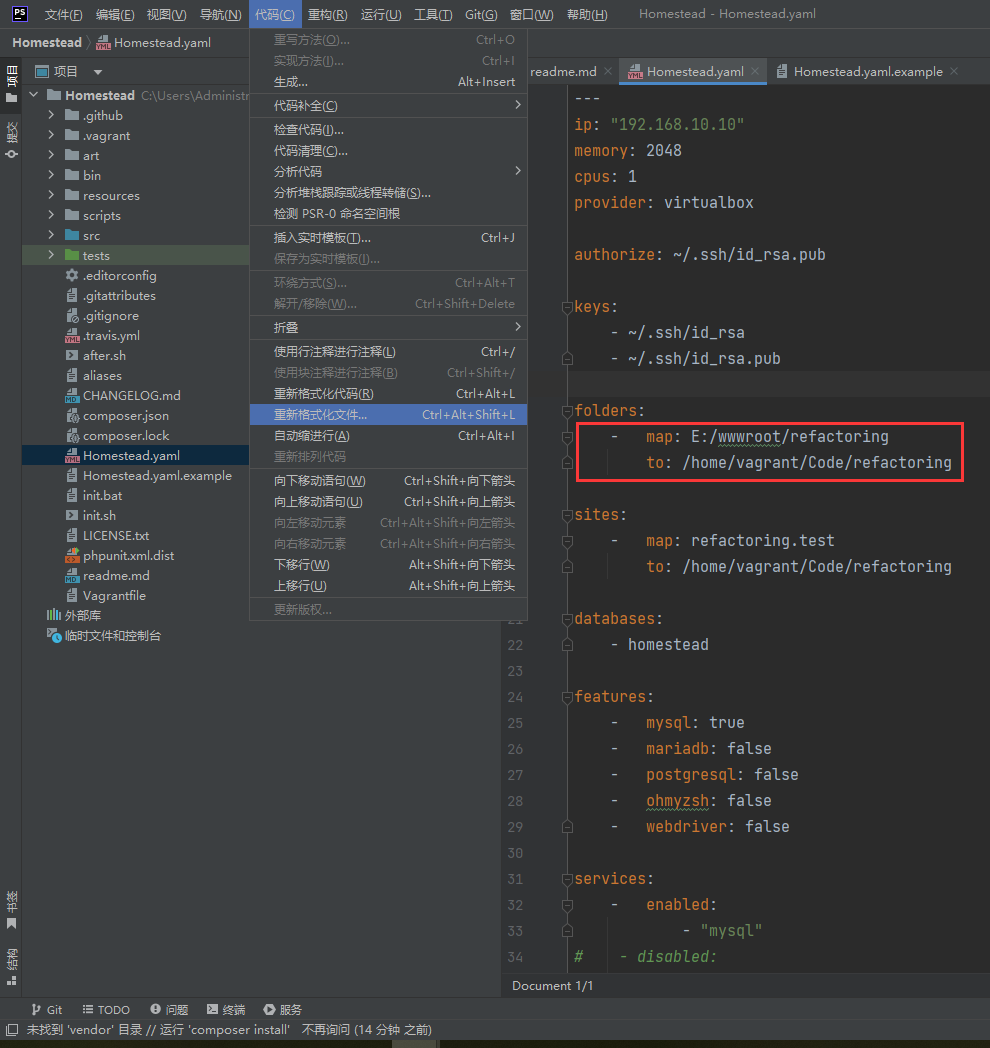
Task: Click 不再询问 in notification bar
Action: click(326, 1029)
